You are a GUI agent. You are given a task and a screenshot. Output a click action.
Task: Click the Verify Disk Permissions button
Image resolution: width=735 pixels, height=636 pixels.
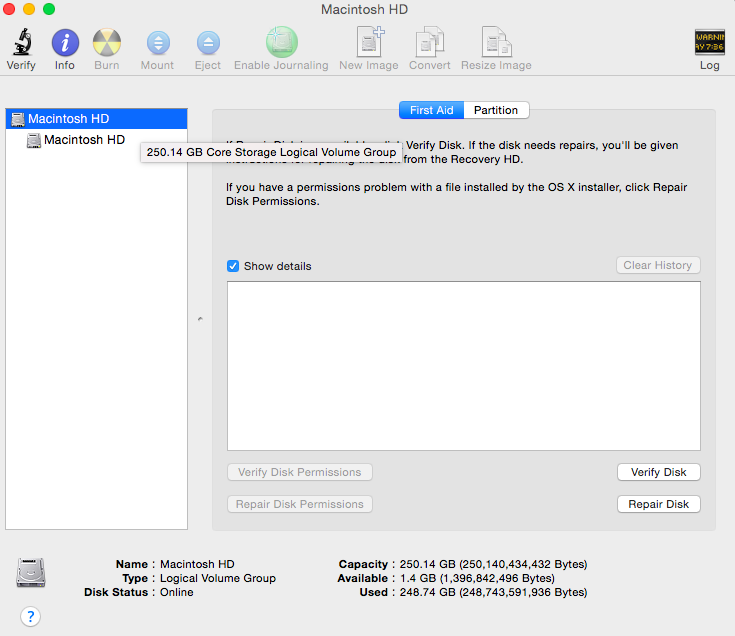point(300,472)
